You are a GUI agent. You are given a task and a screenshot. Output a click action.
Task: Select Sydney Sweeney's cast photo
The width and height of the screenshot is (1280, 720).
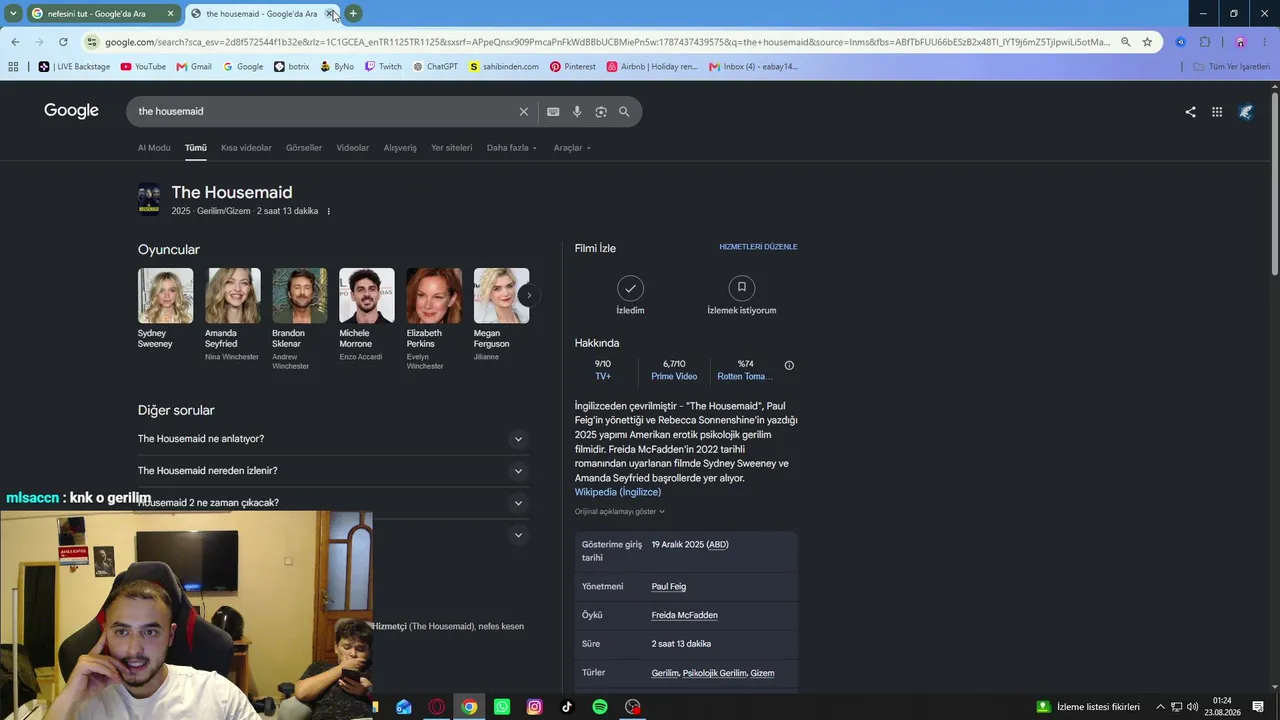165,295
